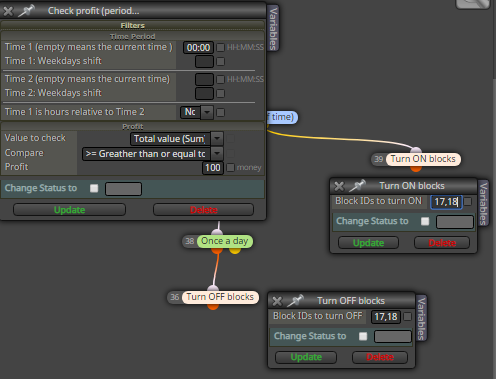Toggle checkbox next to Time 1 field
This screenshot has width=496, height=379.
(220, 48)
